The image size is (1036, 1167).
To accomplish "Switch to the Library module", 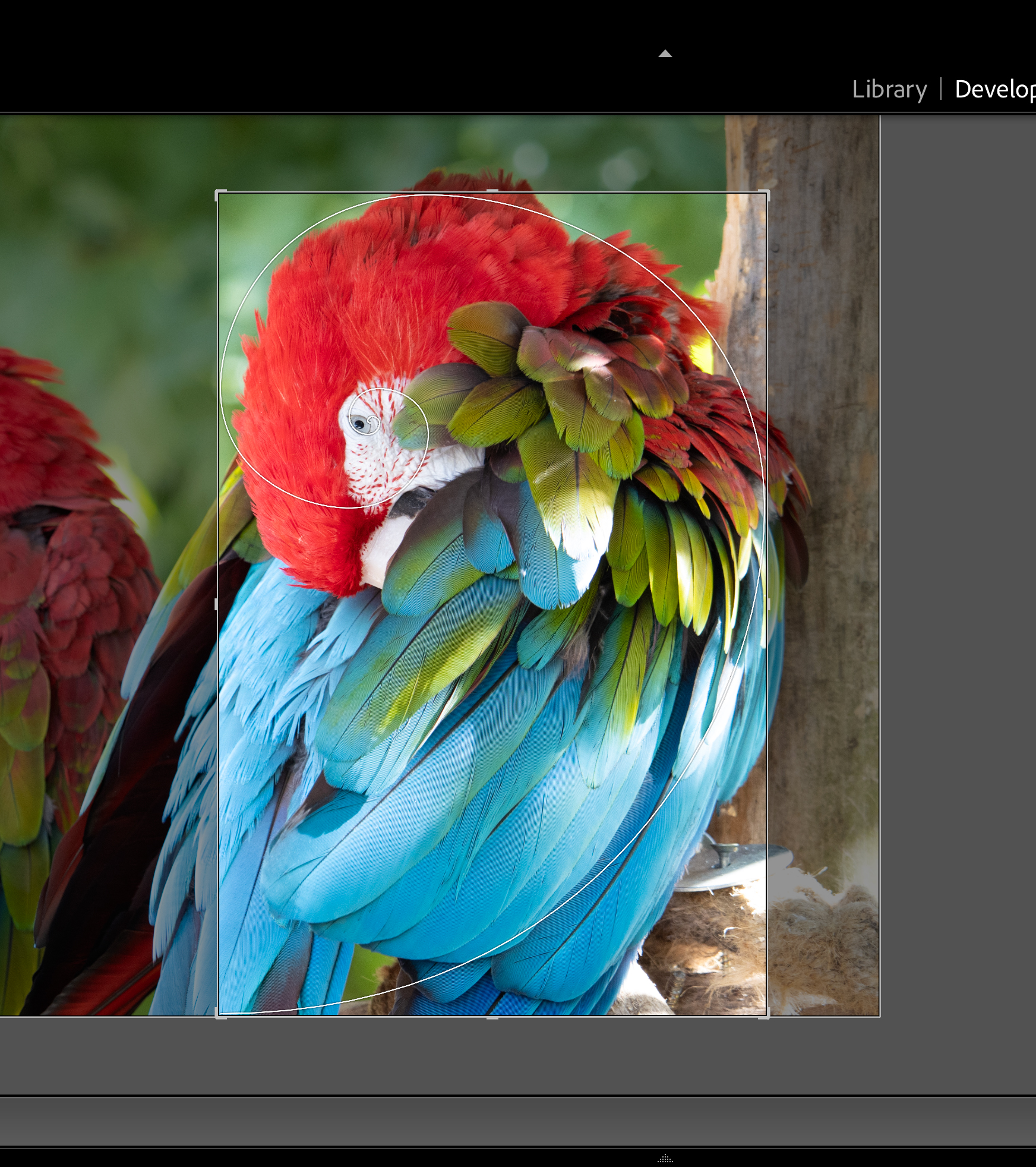I will 889,90.
